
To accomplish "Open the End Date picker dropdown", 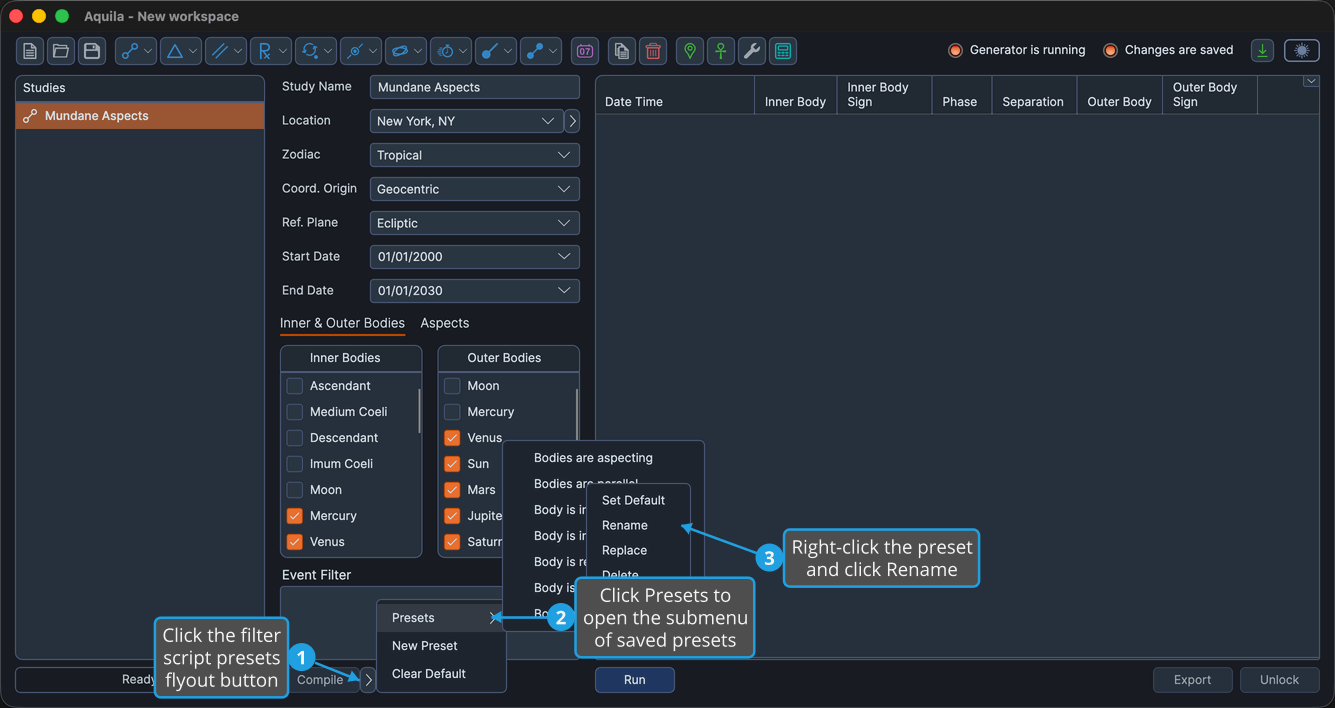I will [564, 291].
